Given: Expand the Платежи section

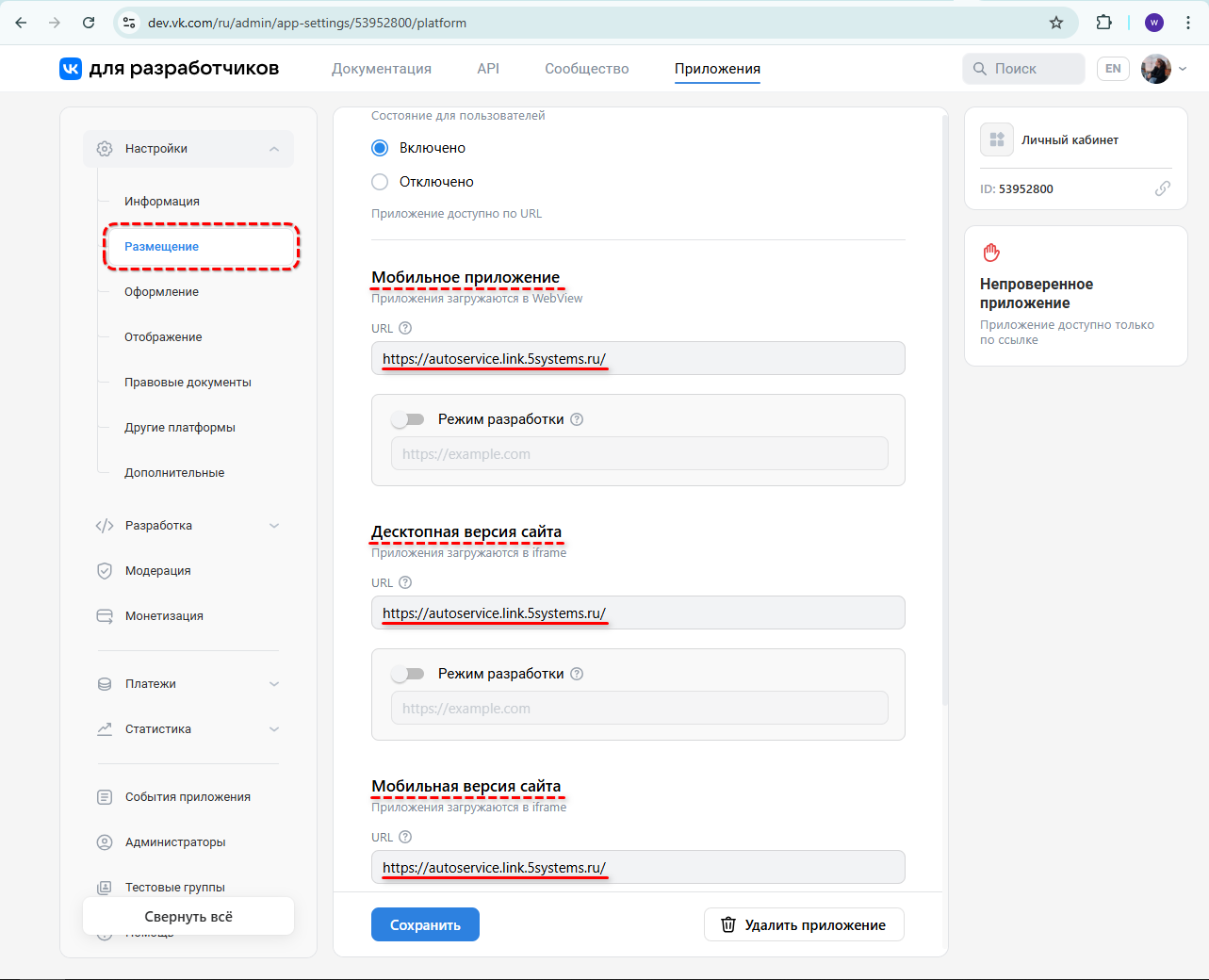Looking at the screenshot, I should tap(274, 683).
